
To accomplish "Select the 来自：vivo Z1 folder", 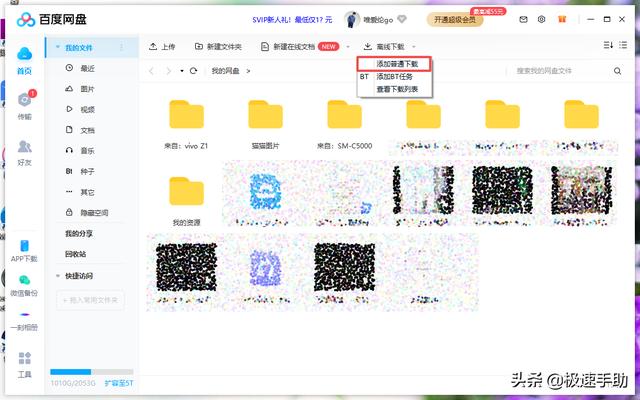I will [186, 124].
